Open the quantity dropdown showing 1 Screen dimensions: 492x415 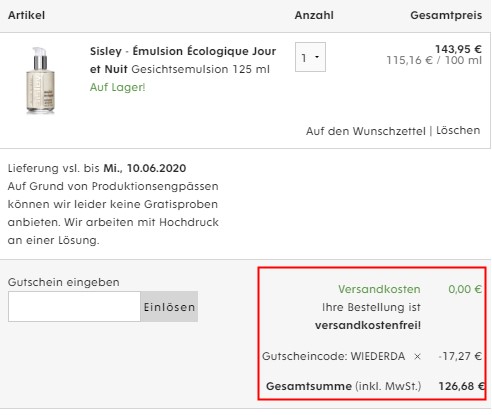click(x=310, y=57)
